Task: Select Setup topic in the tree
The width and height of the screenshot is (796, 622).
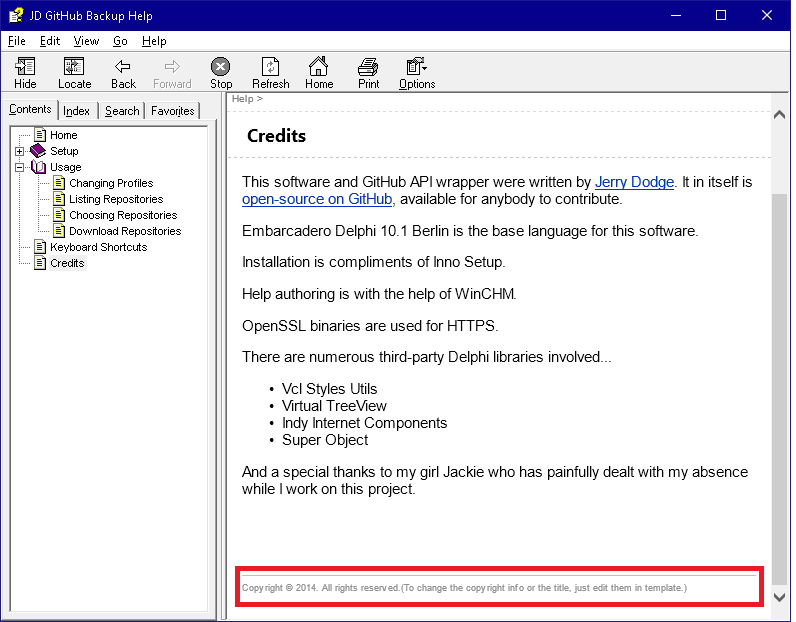Action: coord(64,151)
